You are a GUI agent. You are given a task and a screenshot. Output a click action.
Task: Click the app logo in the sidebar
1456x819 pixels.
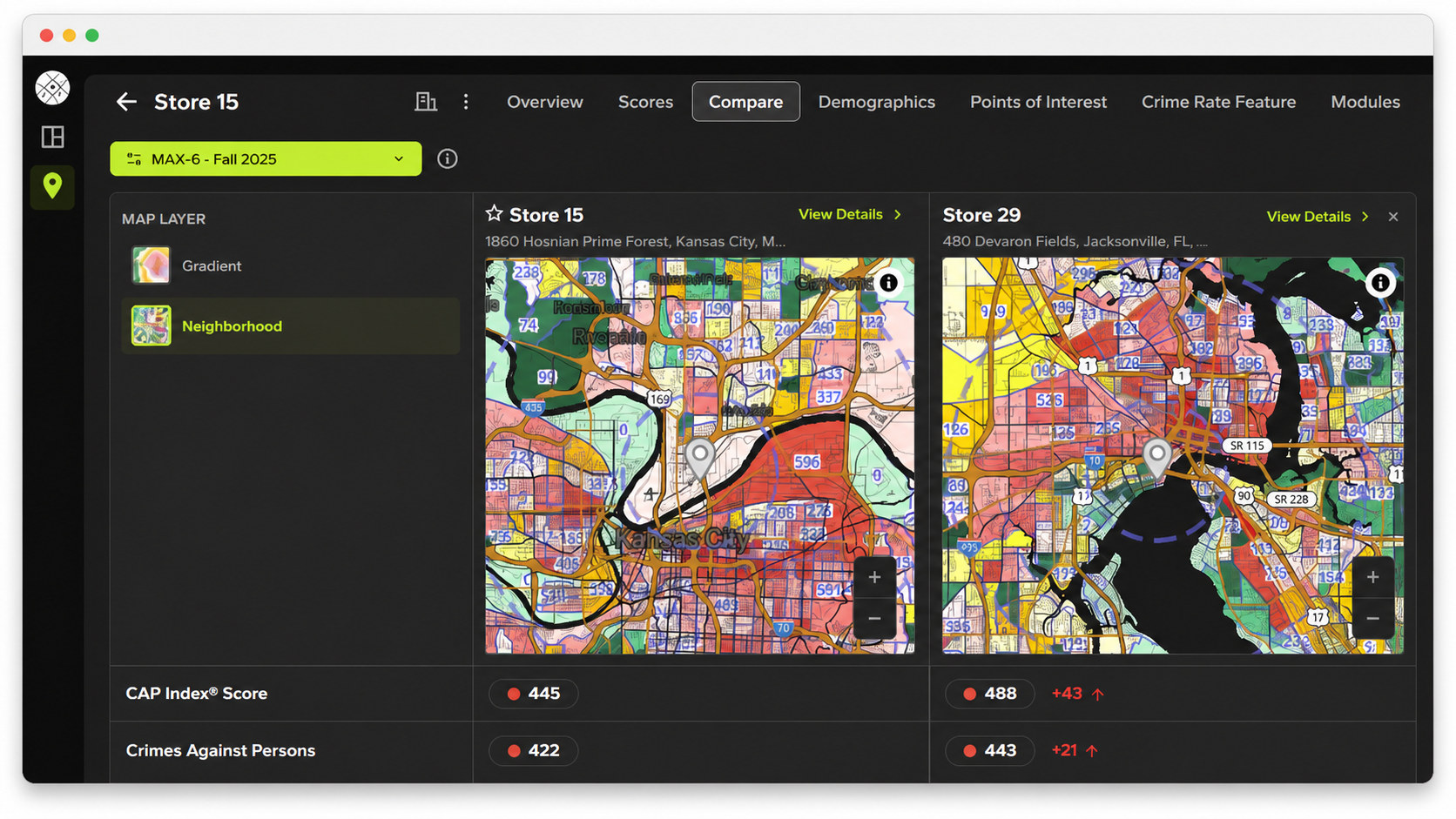pos(52,88)
